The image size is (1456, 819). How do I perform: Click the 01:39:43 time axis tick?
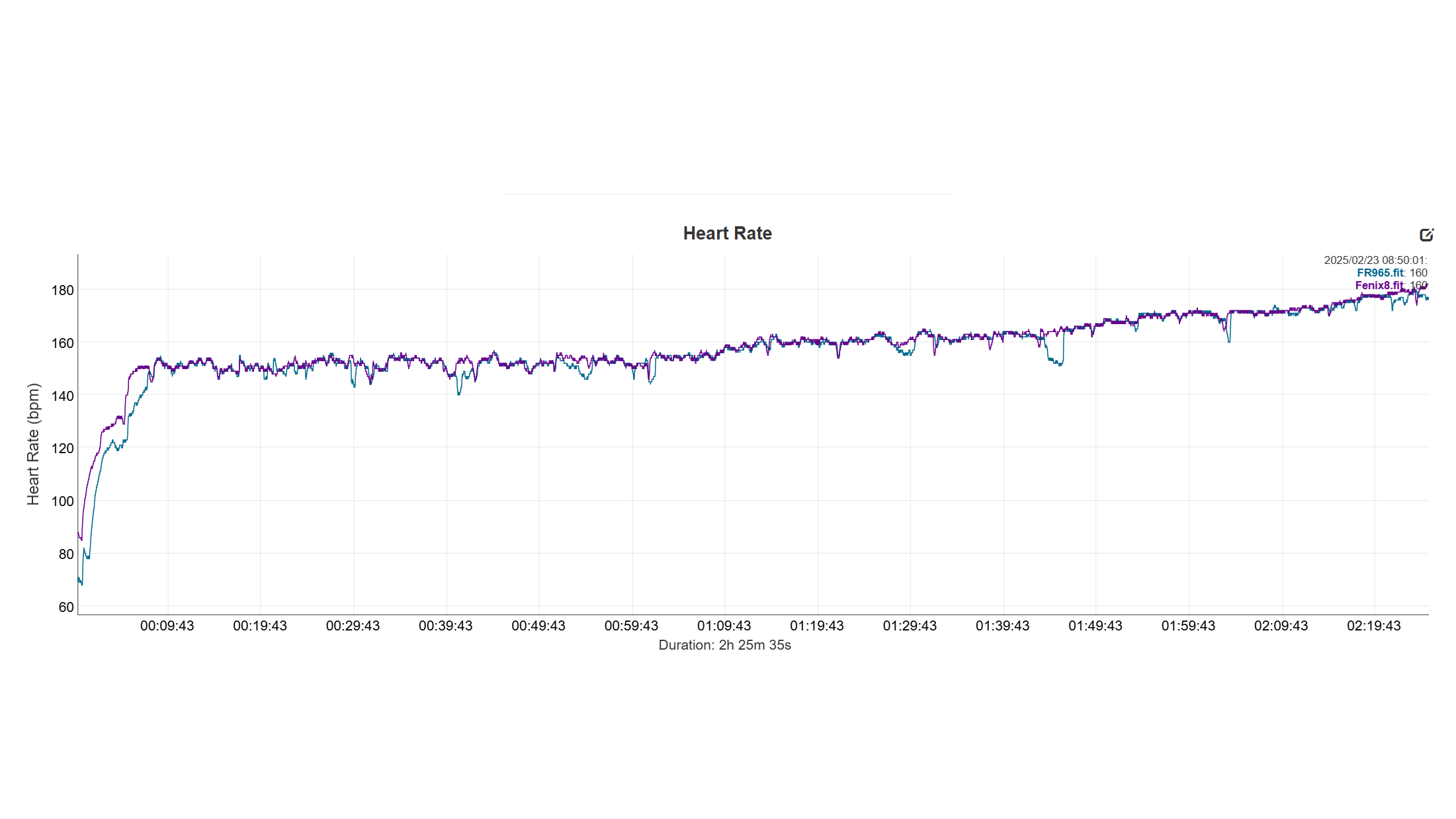coord(1002,626)
